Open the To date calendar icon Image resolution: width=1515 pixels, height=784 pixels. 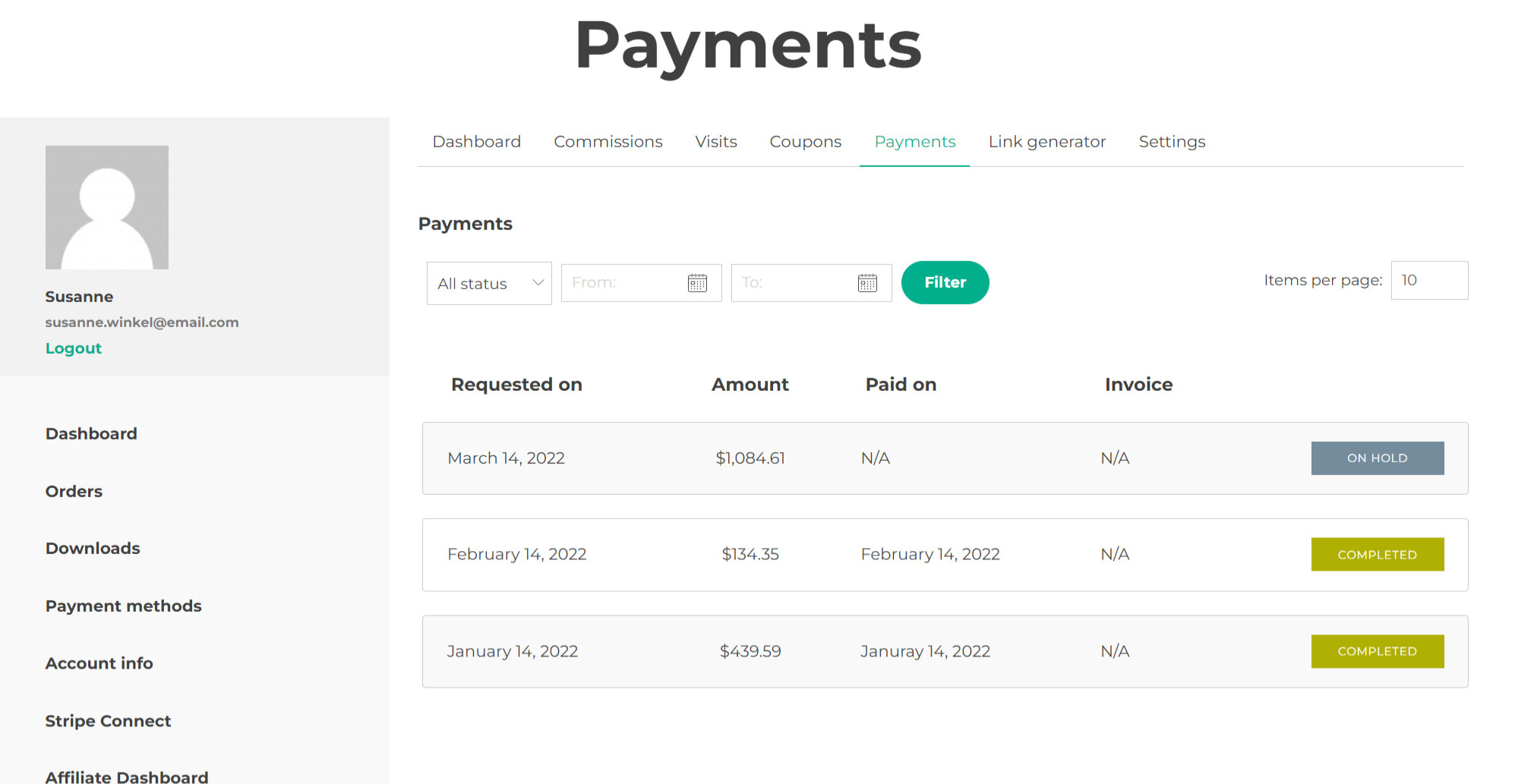pos(867,283)
